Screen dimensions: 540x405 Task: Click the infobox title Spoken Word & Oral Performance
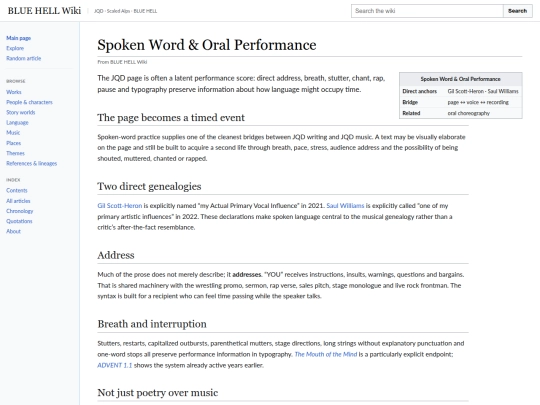pyautogui.click(x=460, y=79)
